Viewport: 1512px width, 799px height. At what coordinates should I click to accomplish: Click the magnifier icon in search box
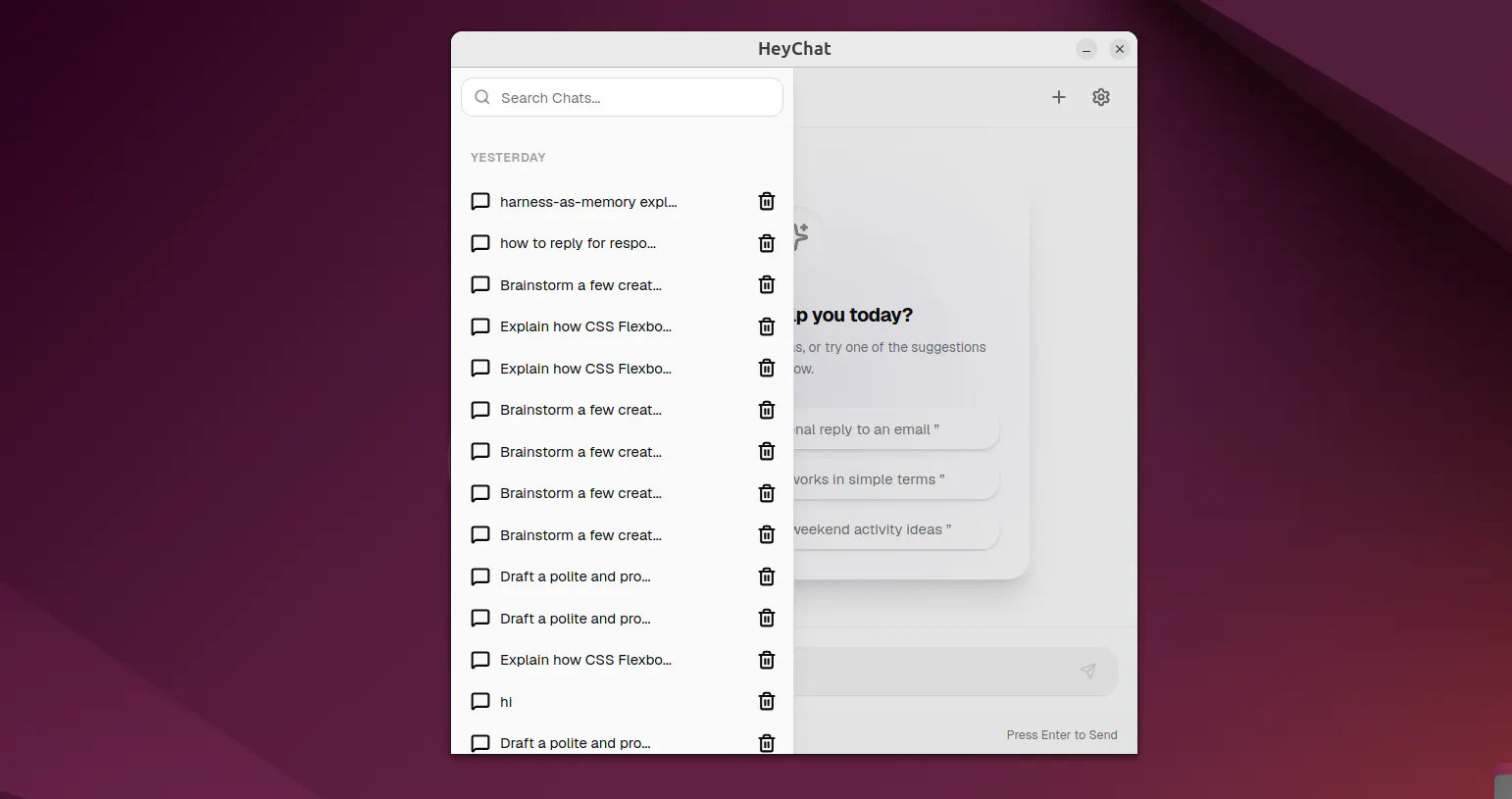482,97
